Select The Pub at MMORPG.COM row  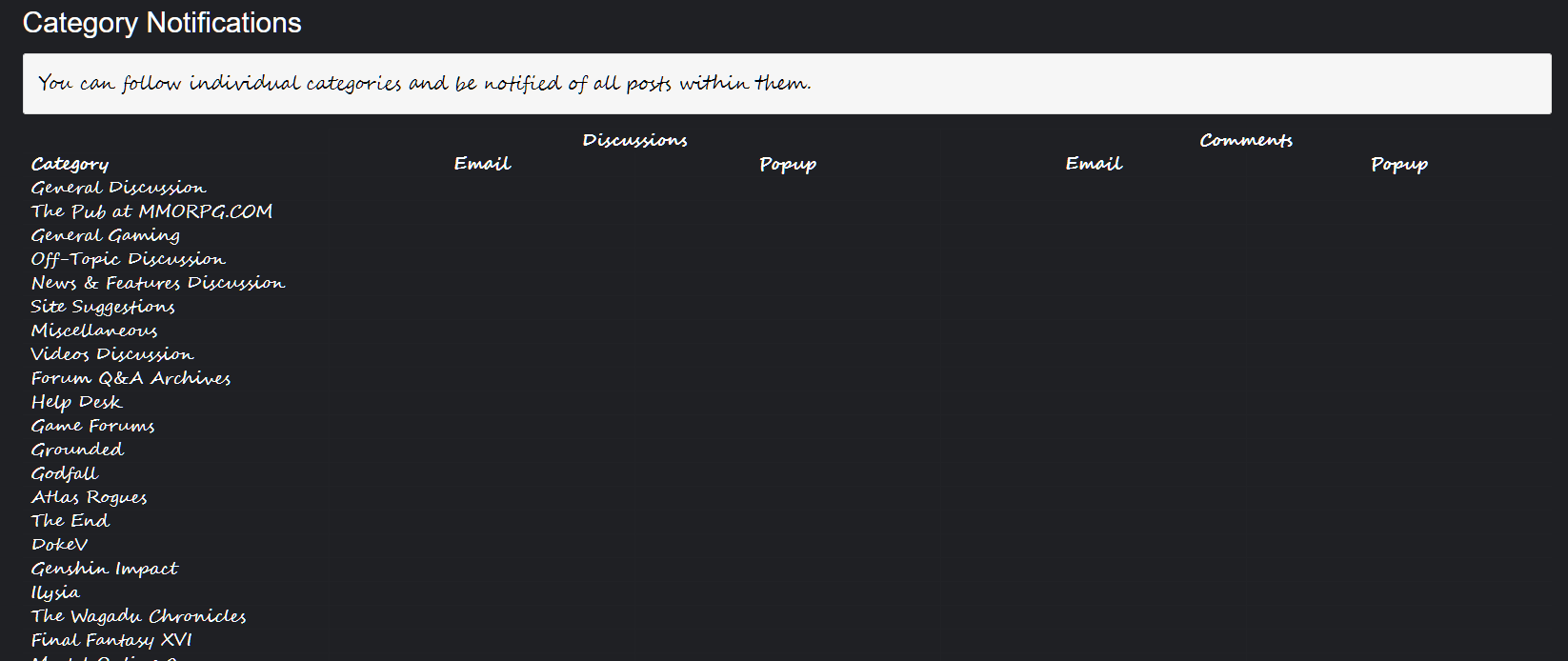point(151,211)
